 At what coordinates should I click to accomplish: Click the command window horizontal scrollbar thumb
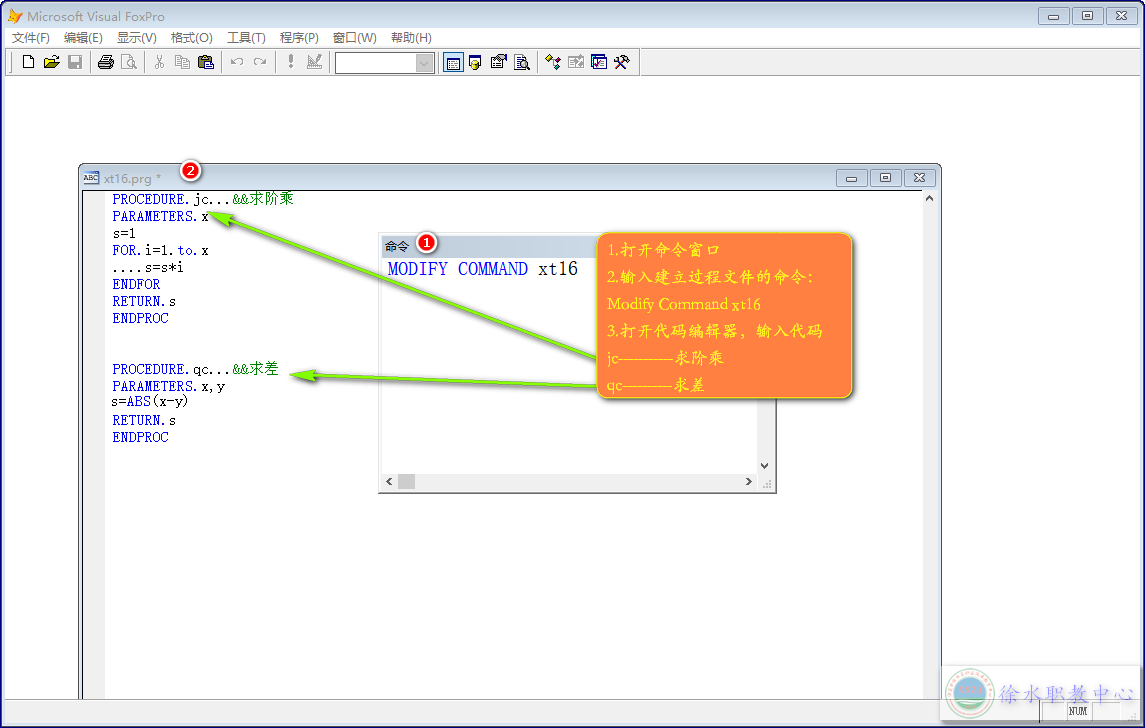pos(407,482)
